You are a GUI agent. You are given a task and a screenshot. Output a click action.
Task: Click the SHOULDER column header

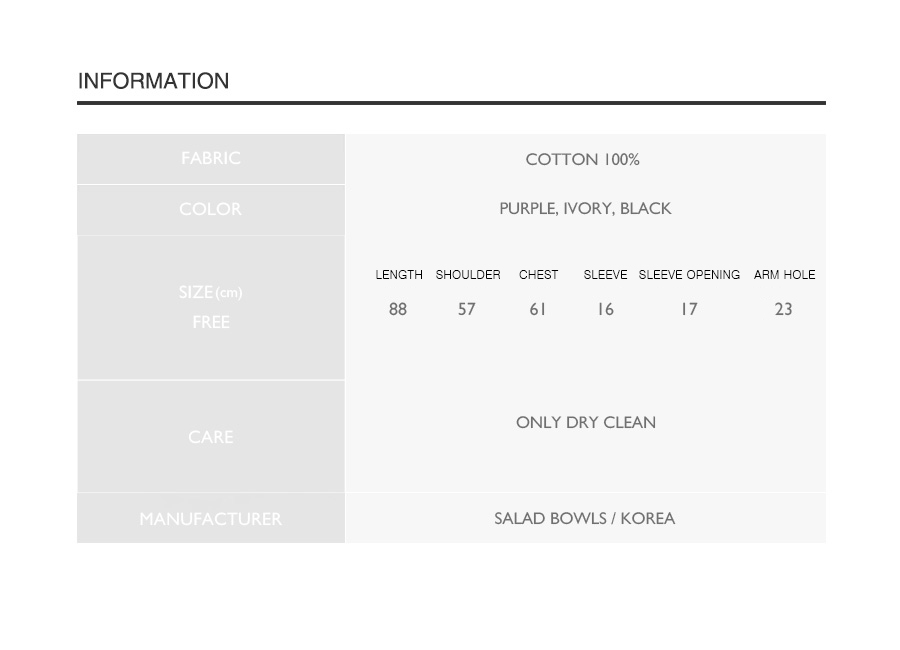click(468, 274)
